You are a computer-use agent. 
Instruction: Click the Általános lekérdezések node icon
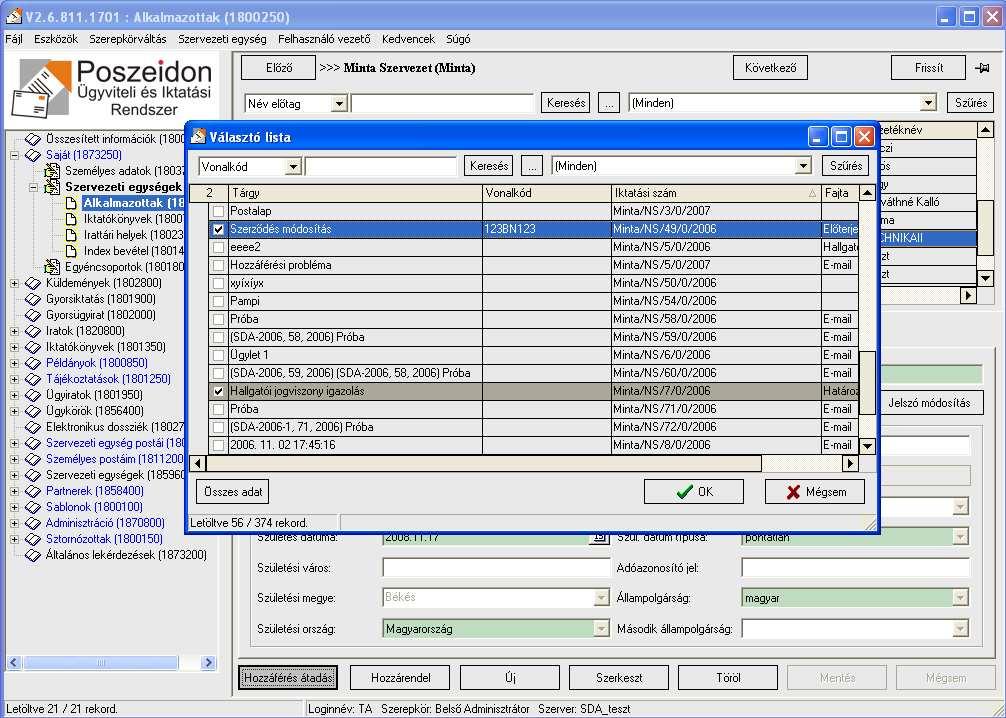point(33,556)
